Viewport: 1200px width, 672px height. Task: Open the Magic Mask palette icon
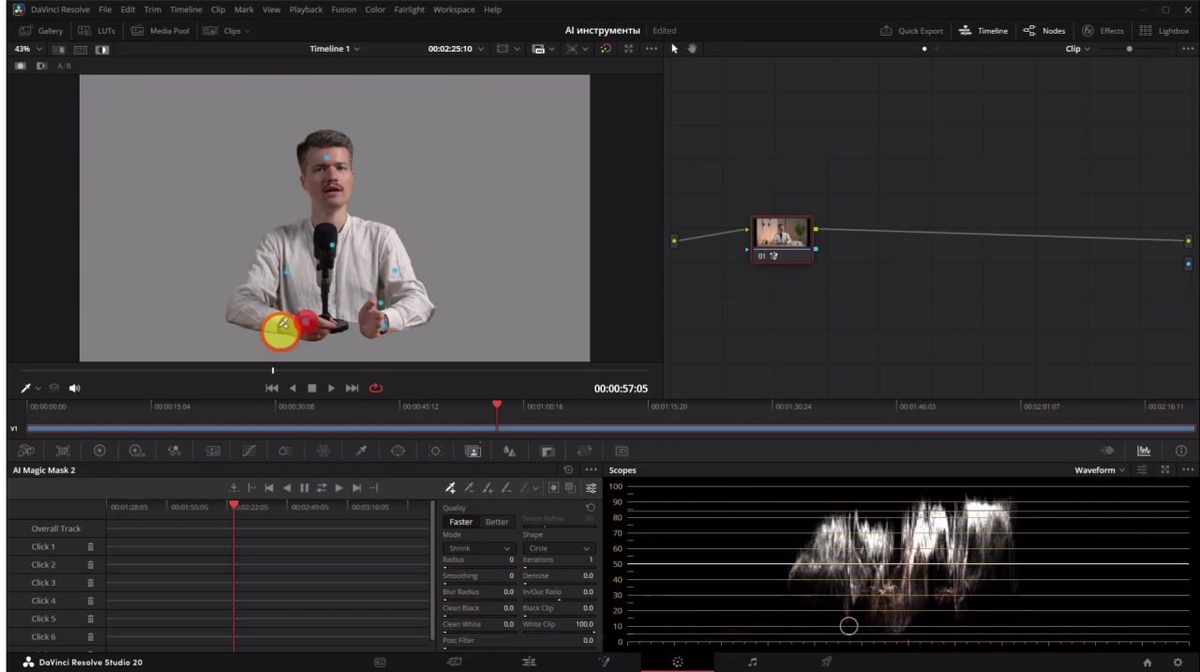click(473, 451)
